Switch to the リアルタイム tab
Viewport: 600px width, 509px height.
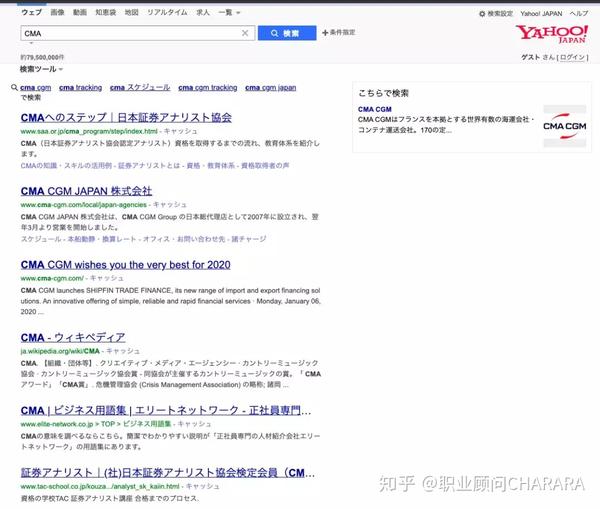(x=167, y=13)
